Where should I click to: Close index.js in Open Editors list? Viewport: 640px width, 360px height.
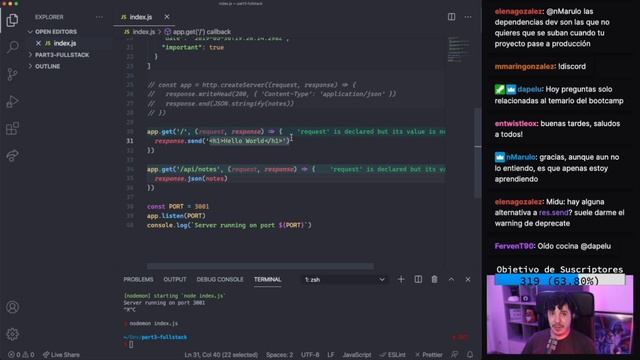38,43
